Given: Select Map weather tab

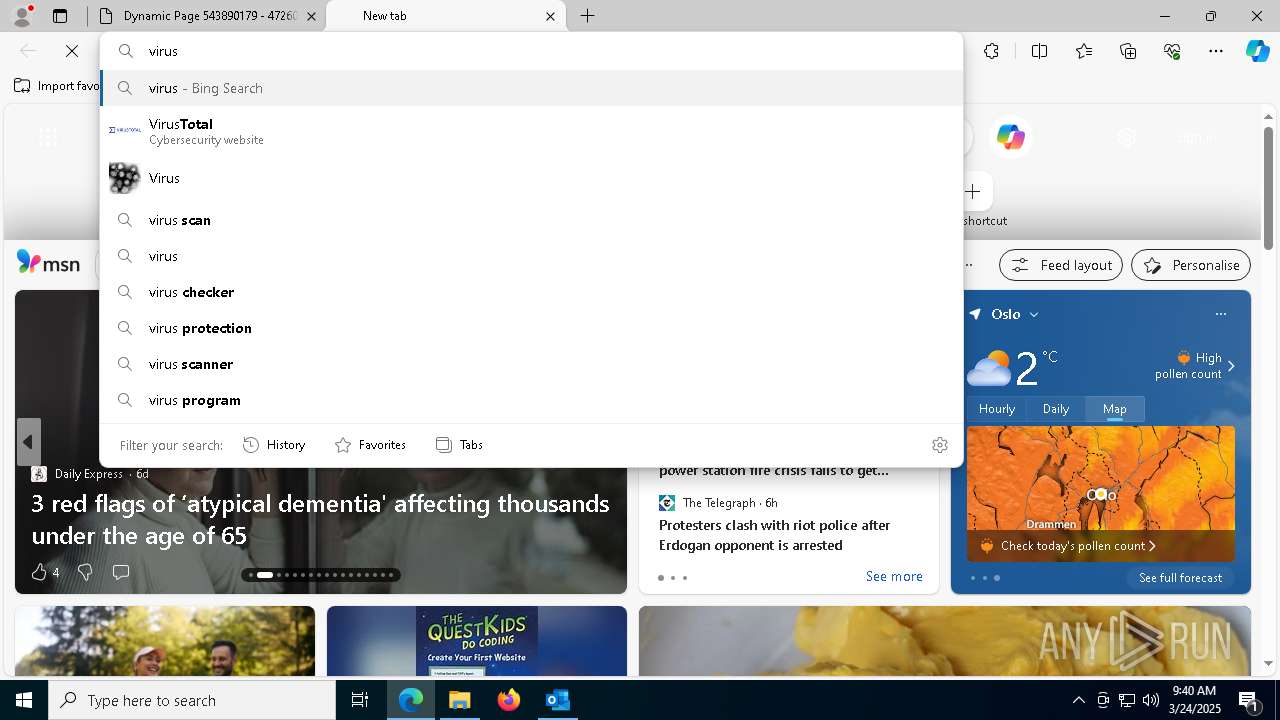Looking at the screenshot, I should 1115,409.
